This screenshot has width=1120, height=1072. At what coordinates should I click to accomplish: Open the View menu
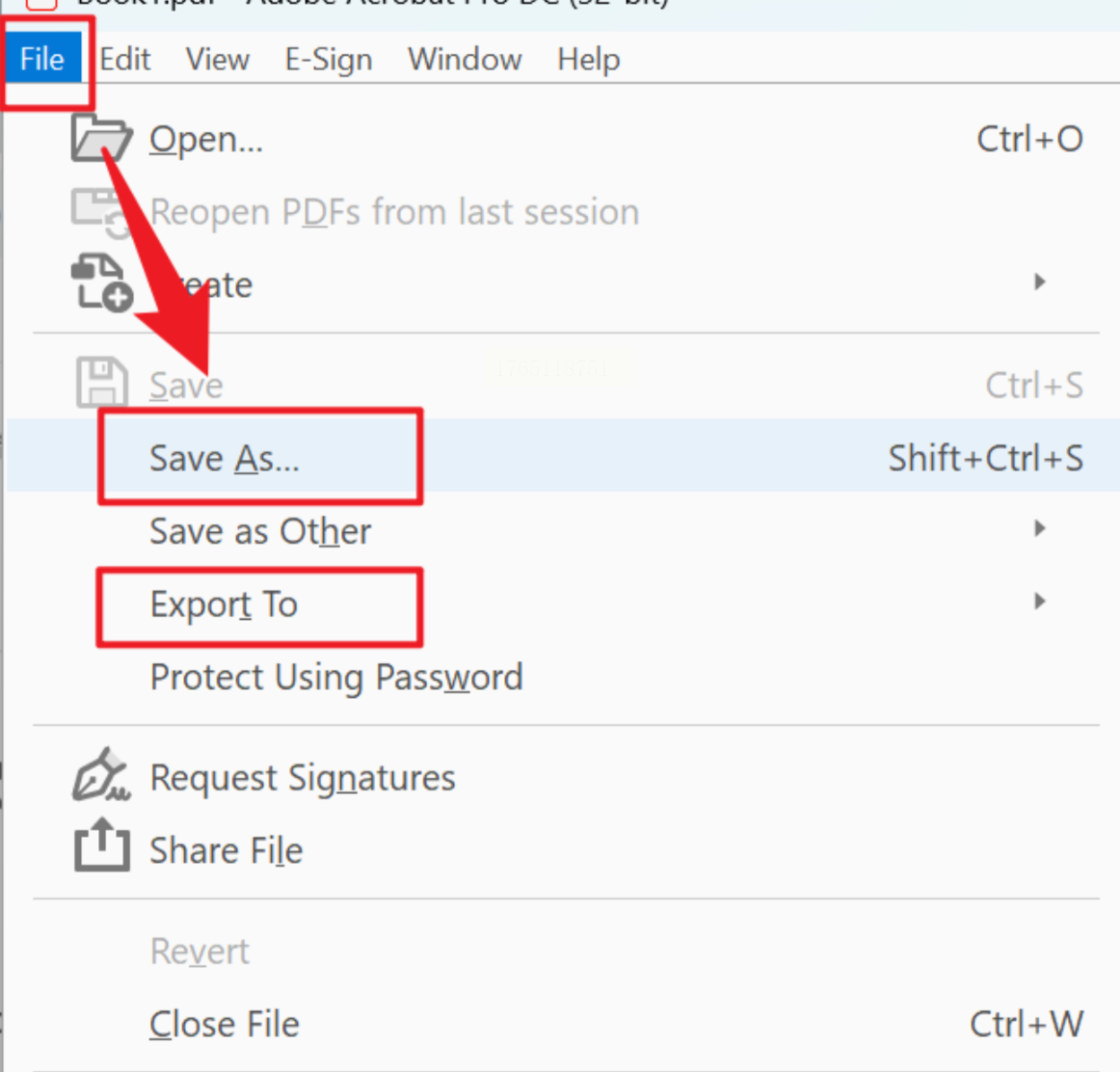coord(218,60)
